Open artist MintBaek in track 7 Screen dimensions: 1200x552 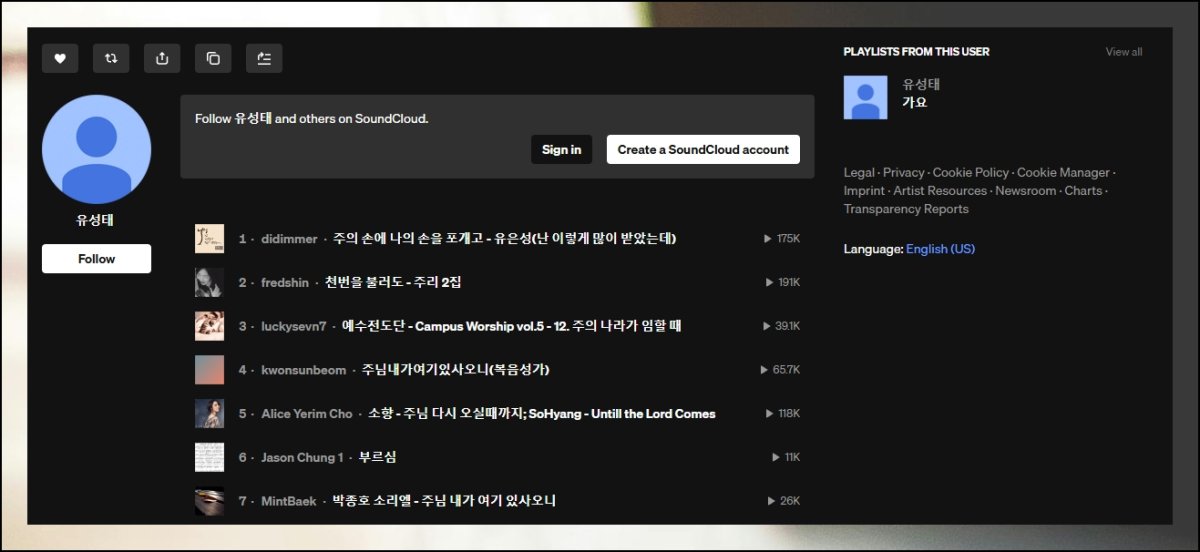(x=289, y=501)
